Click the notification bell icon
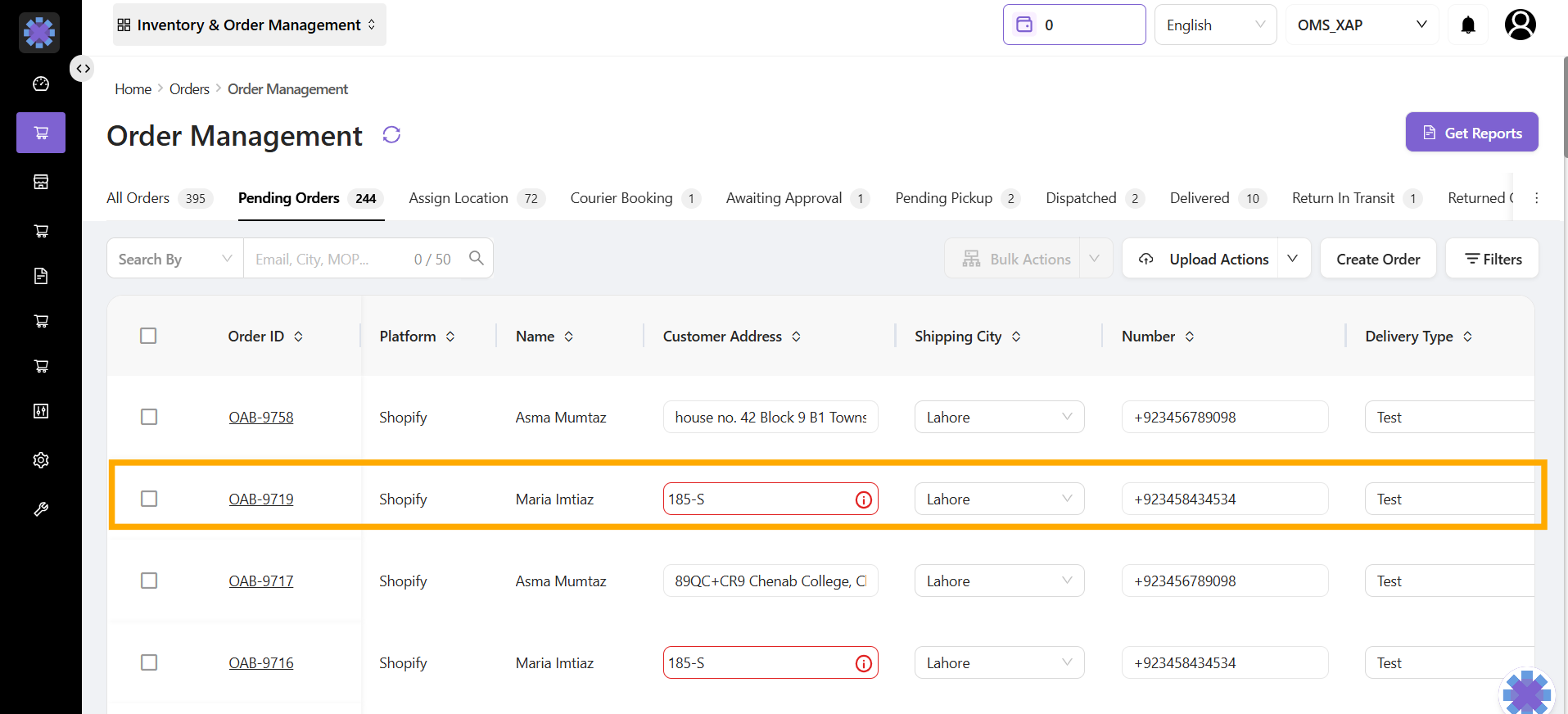 [x=1468, y=25]
